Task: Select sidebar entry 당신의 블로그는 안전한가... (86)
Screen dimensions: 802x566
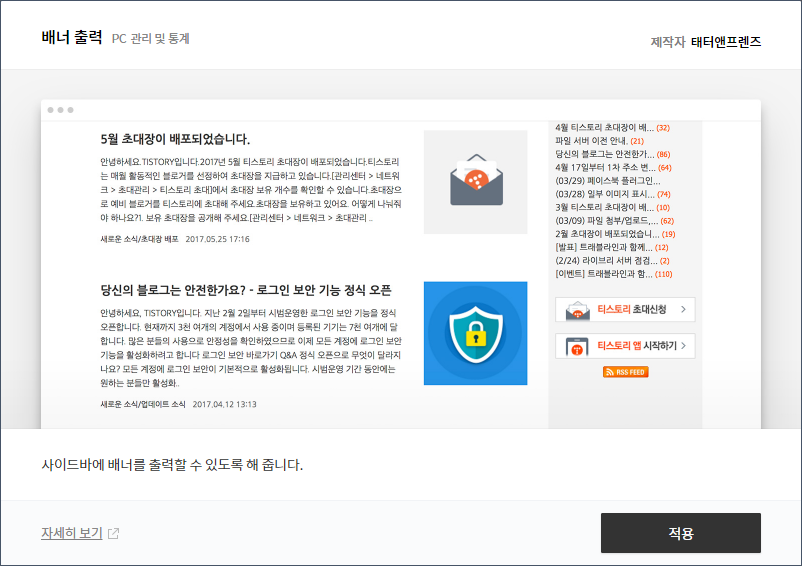Action: click(613, 154)
